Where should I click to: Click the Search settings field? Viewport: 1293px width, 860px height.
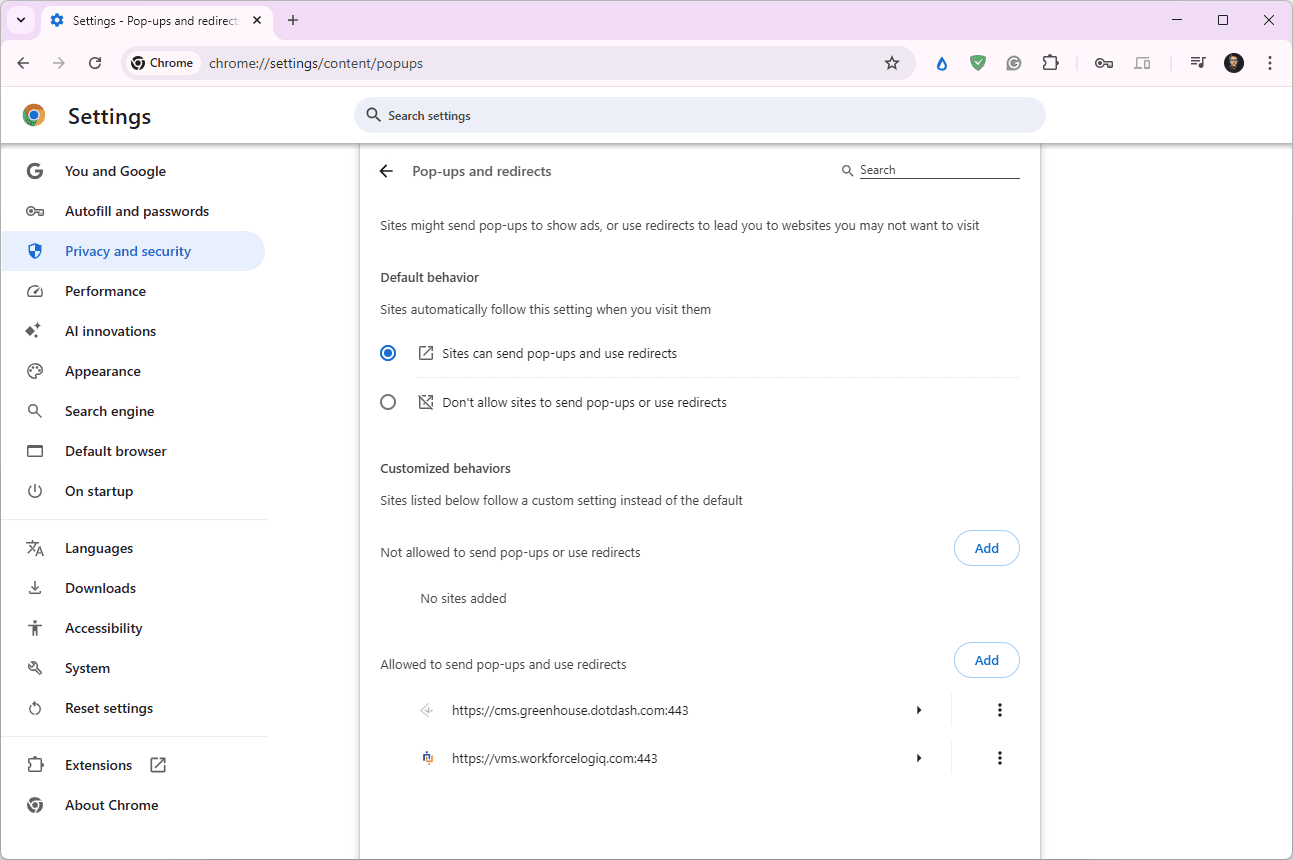[x=700, y=116]
